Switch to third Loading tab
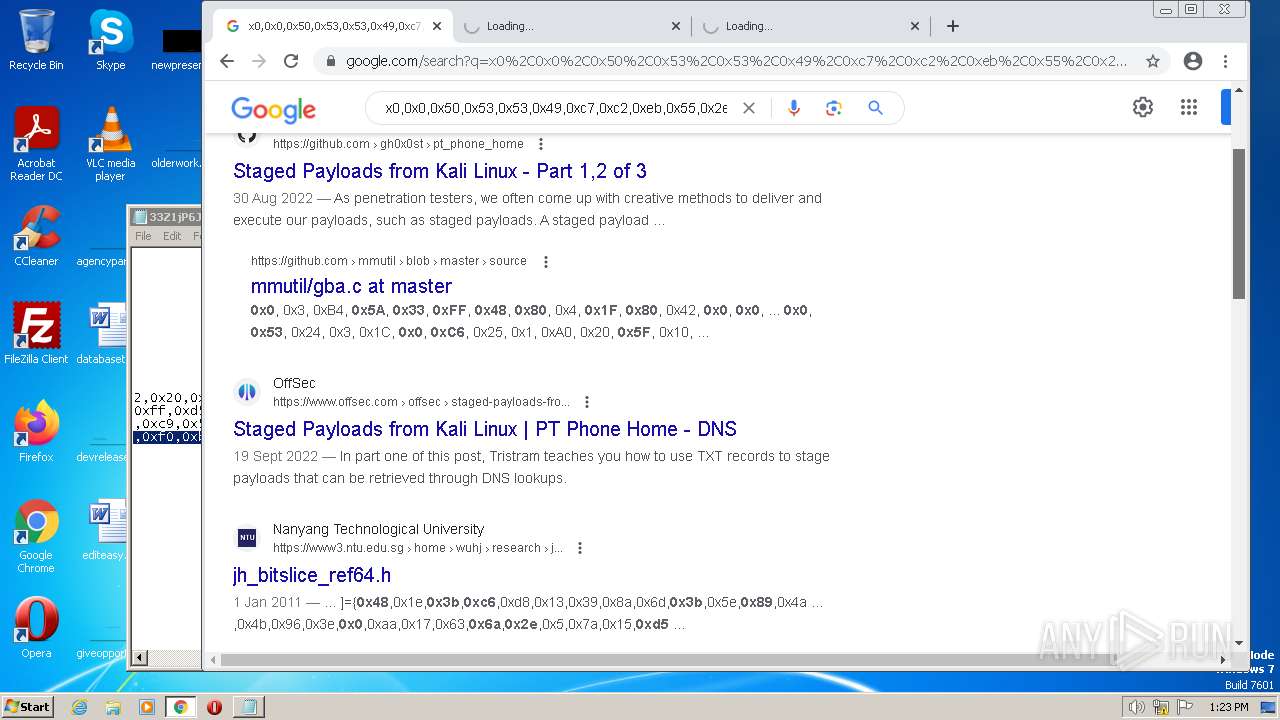 click(810, 26)
